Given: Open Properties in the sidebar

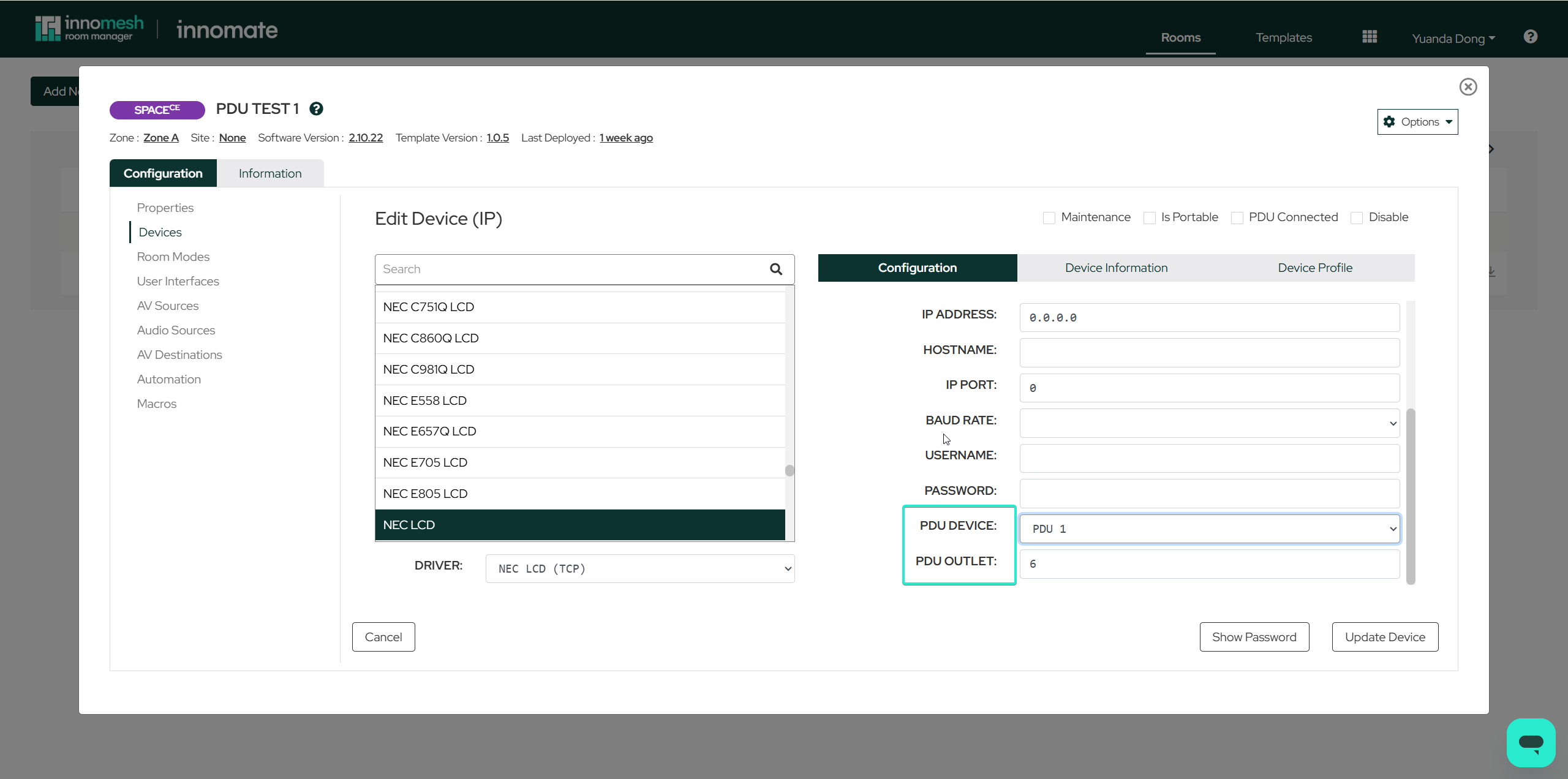Looking at the screenshot, I should [x=165, y=208].
